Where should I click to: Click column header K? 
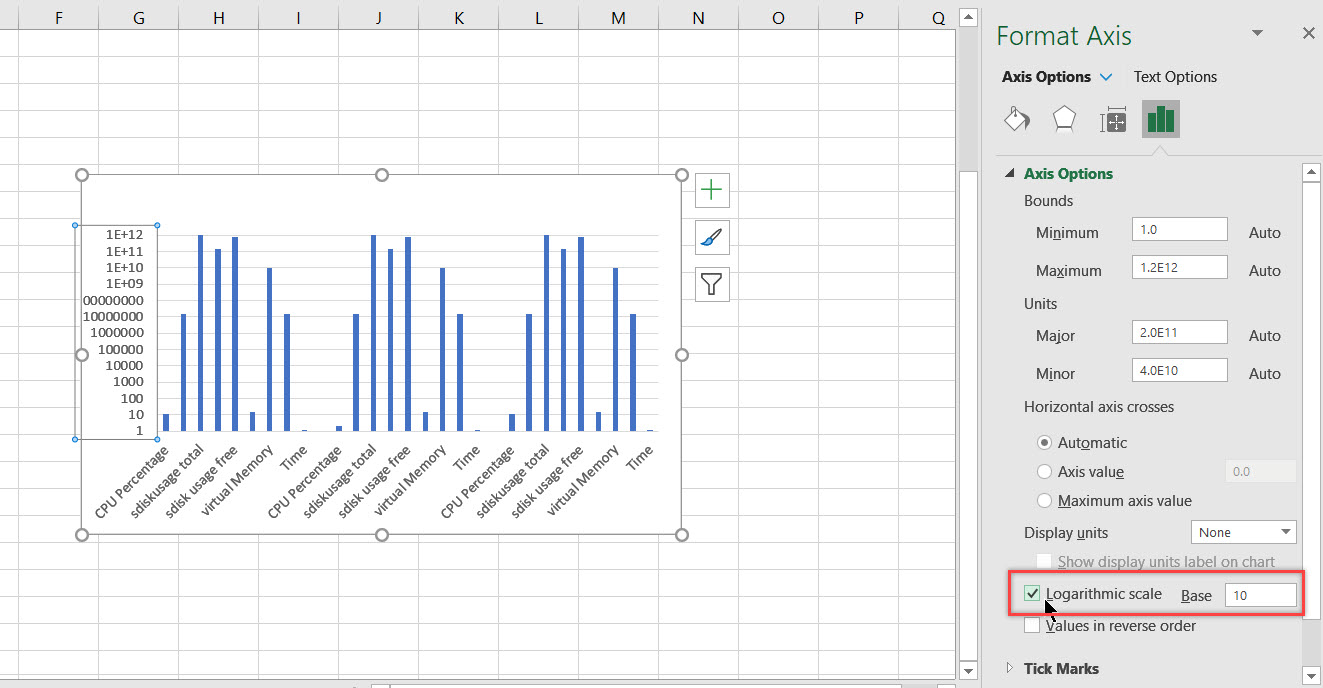click(x=458, y=18)
